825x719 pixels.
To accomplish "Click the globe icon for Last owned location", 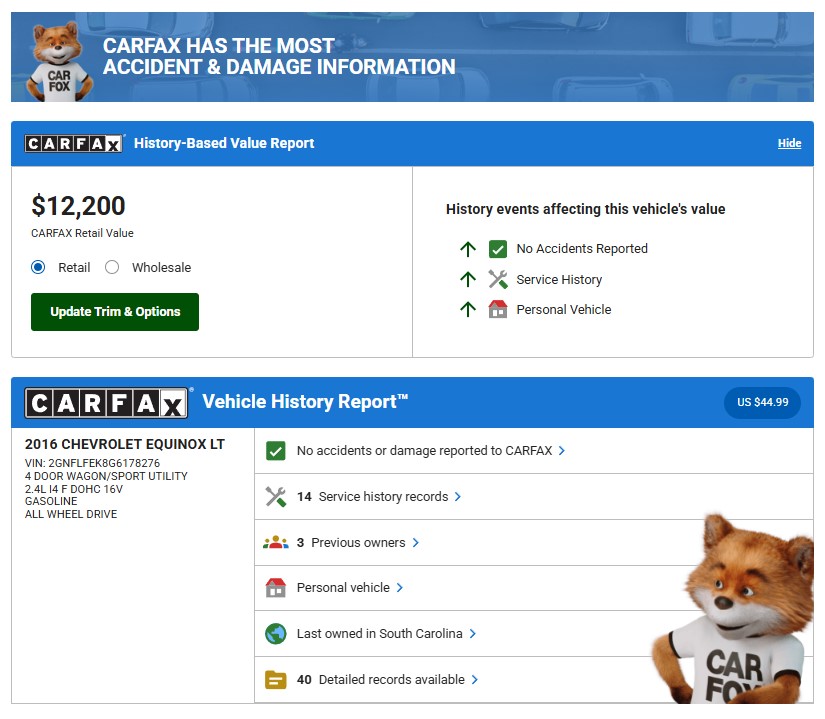I will [x=275, y=634].
